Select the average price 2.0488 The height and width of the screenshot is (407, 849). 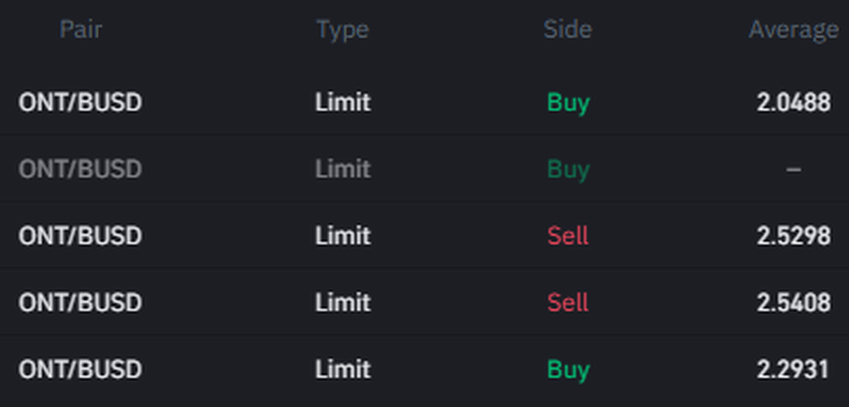tap(793, 102)
